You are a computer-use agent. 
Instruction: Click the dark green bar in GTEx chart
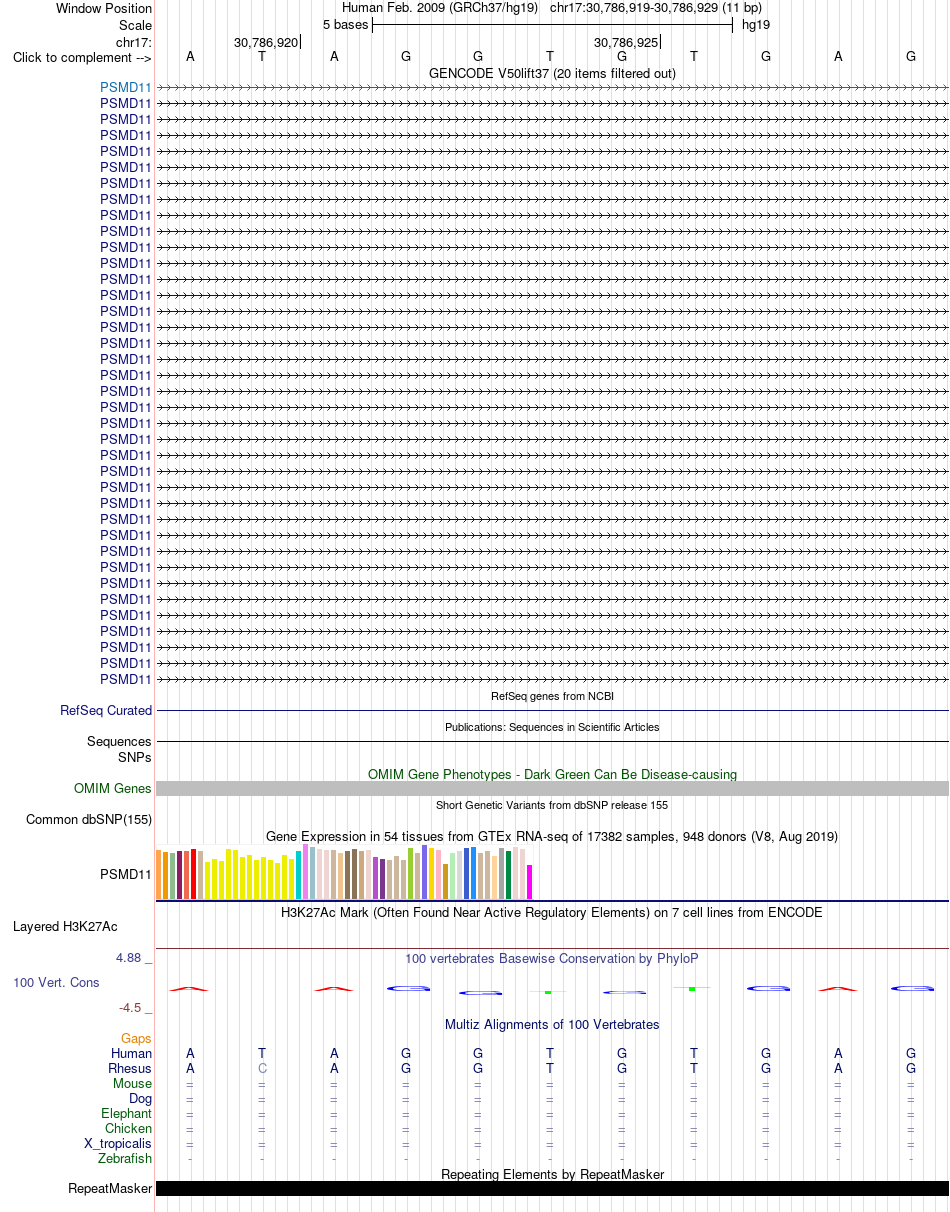point(509,875)
